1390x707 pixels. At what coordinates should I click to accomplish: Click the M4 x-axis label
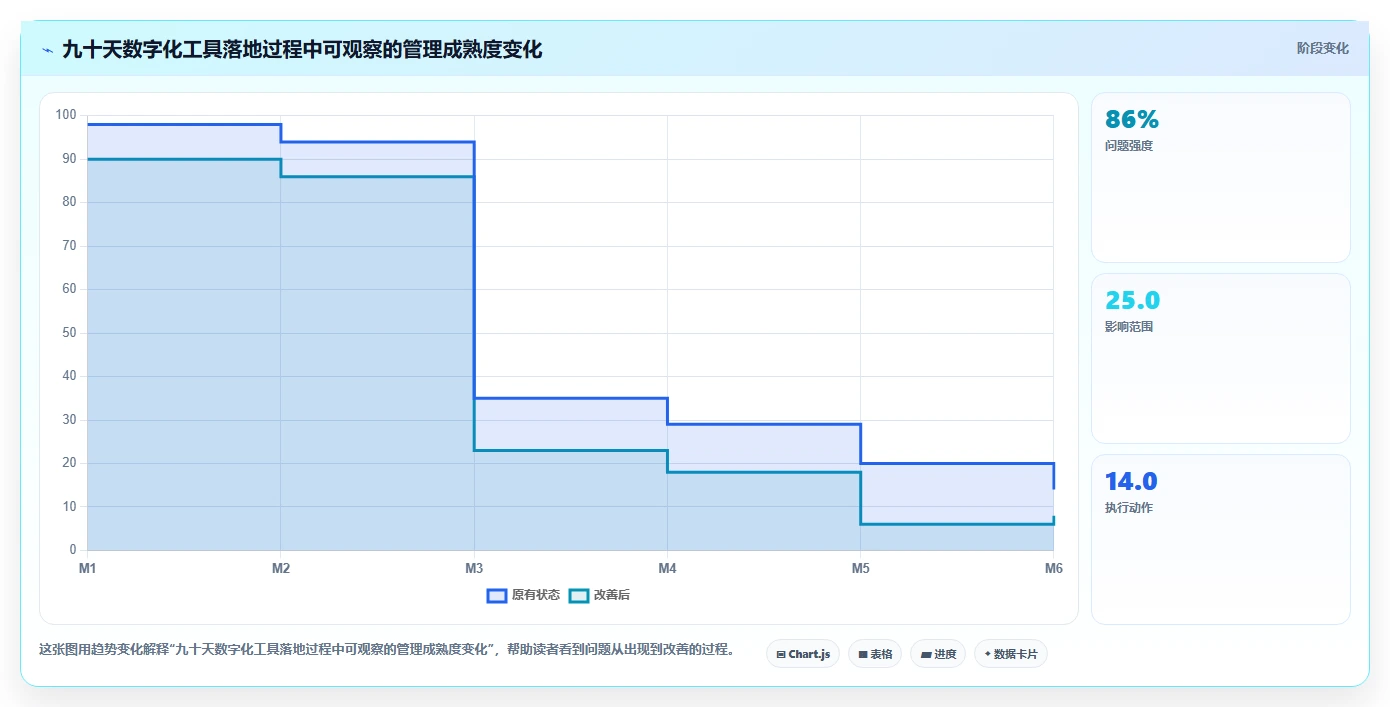click(x=667, y=568)
